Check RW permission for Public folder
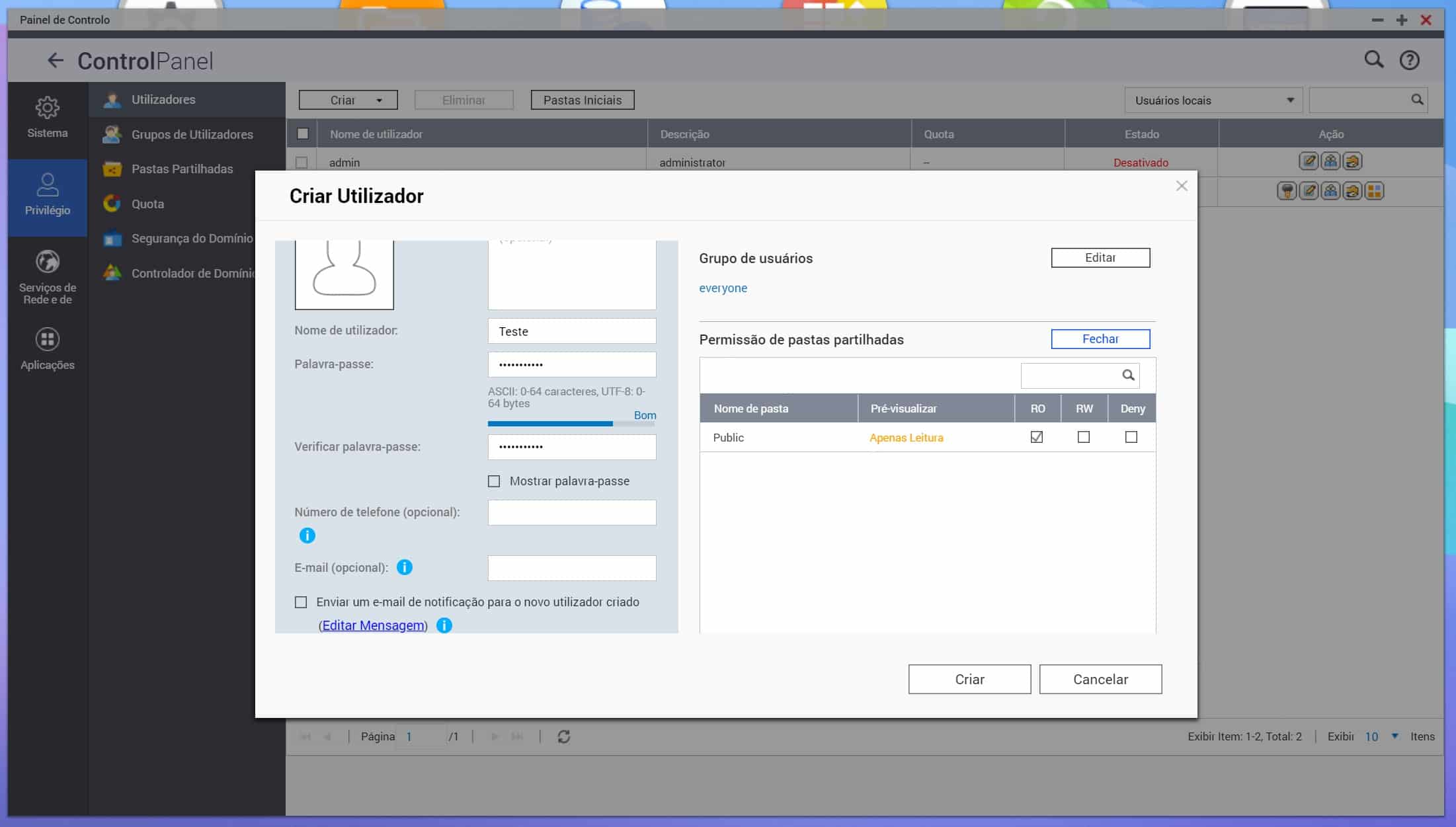 point(1084,437)
